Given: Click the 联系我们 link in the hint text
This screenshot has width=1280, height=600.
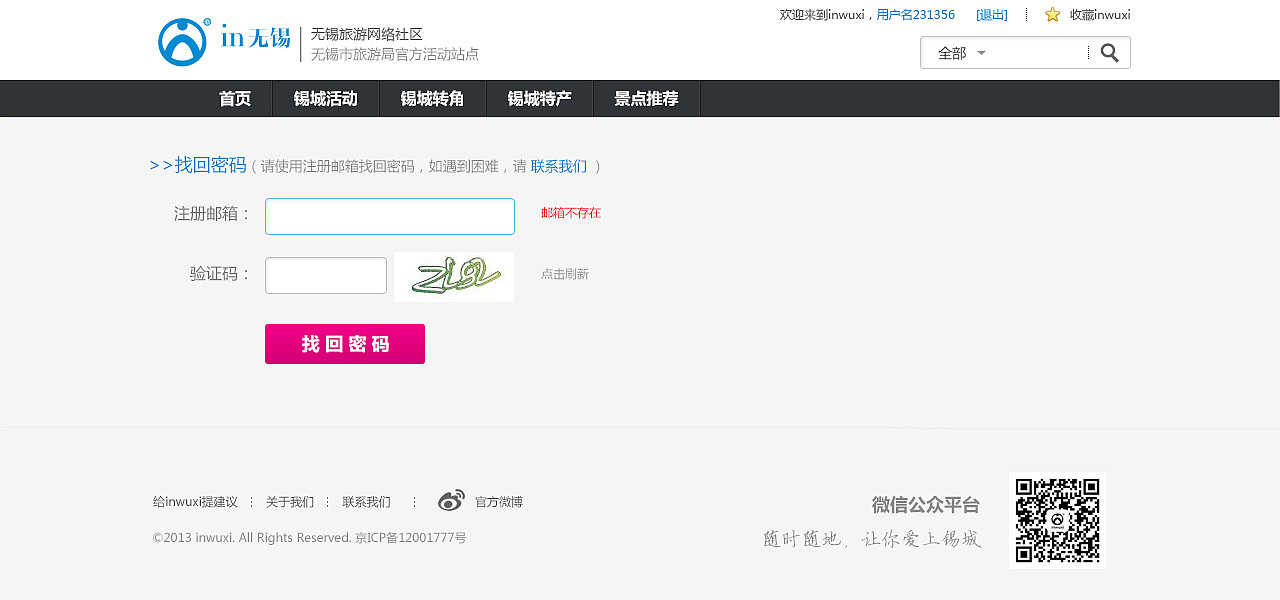Looking at the screenshot, I should pos(559,166).
